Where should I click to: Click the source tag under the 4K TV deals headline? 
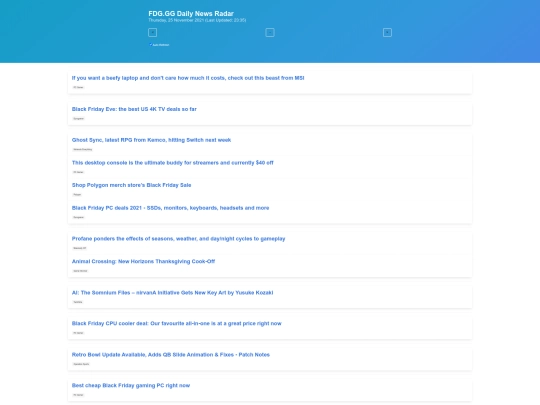pyautogui.click(x=79, y=118)
